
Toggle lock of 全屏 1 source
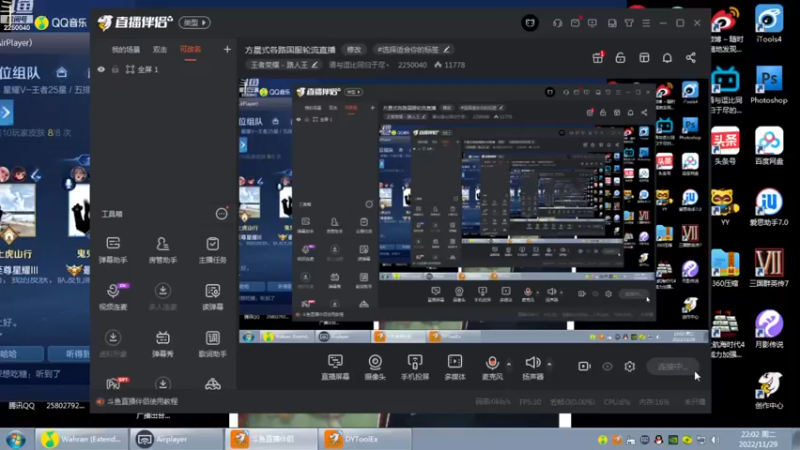(115, 69)
